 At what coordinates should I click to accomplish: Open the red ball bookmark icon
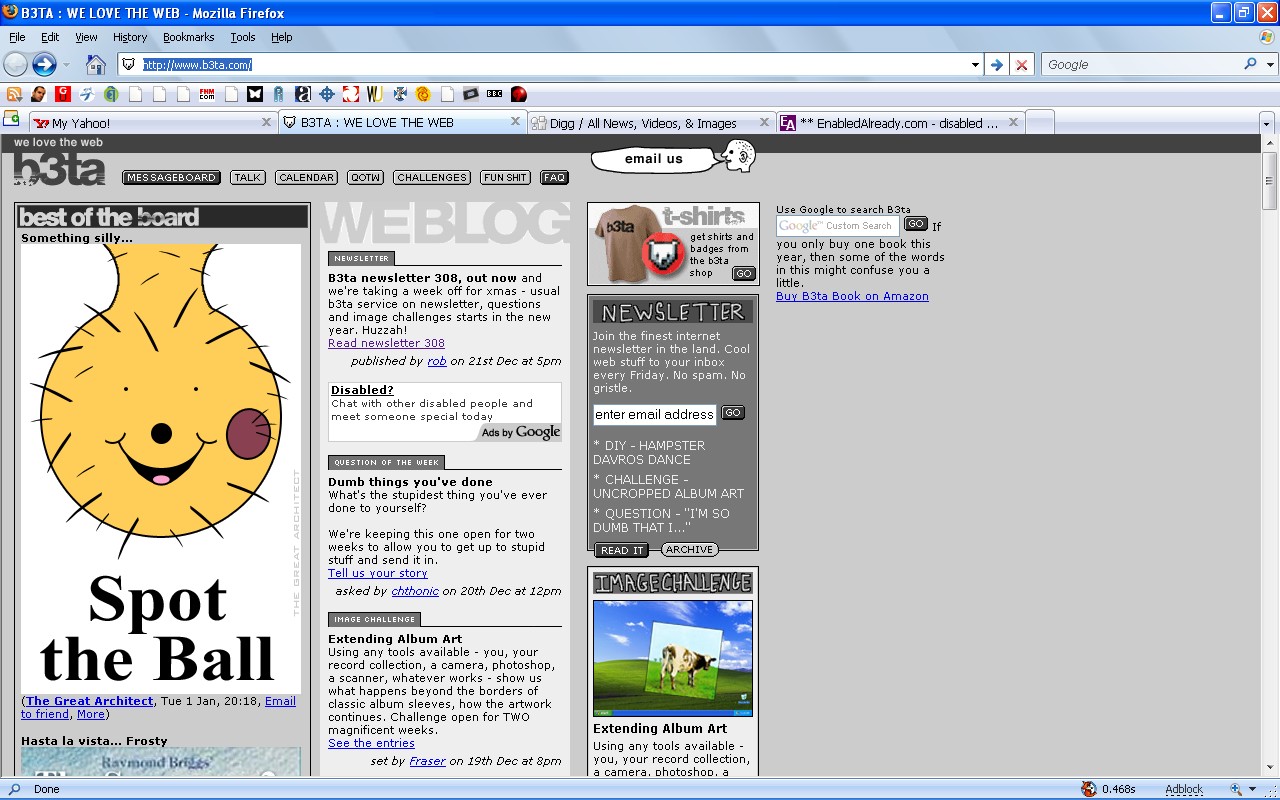click(518, 94)
